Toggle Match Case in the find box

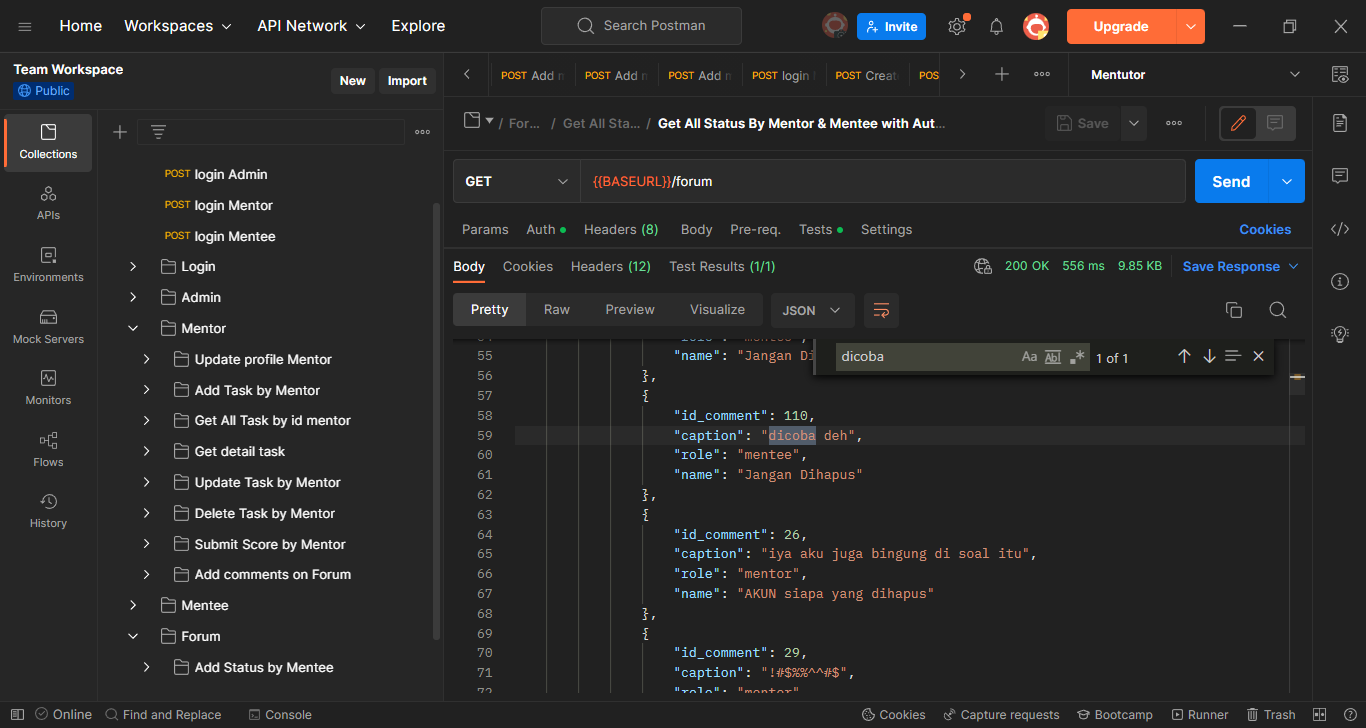coord(1029,357)
